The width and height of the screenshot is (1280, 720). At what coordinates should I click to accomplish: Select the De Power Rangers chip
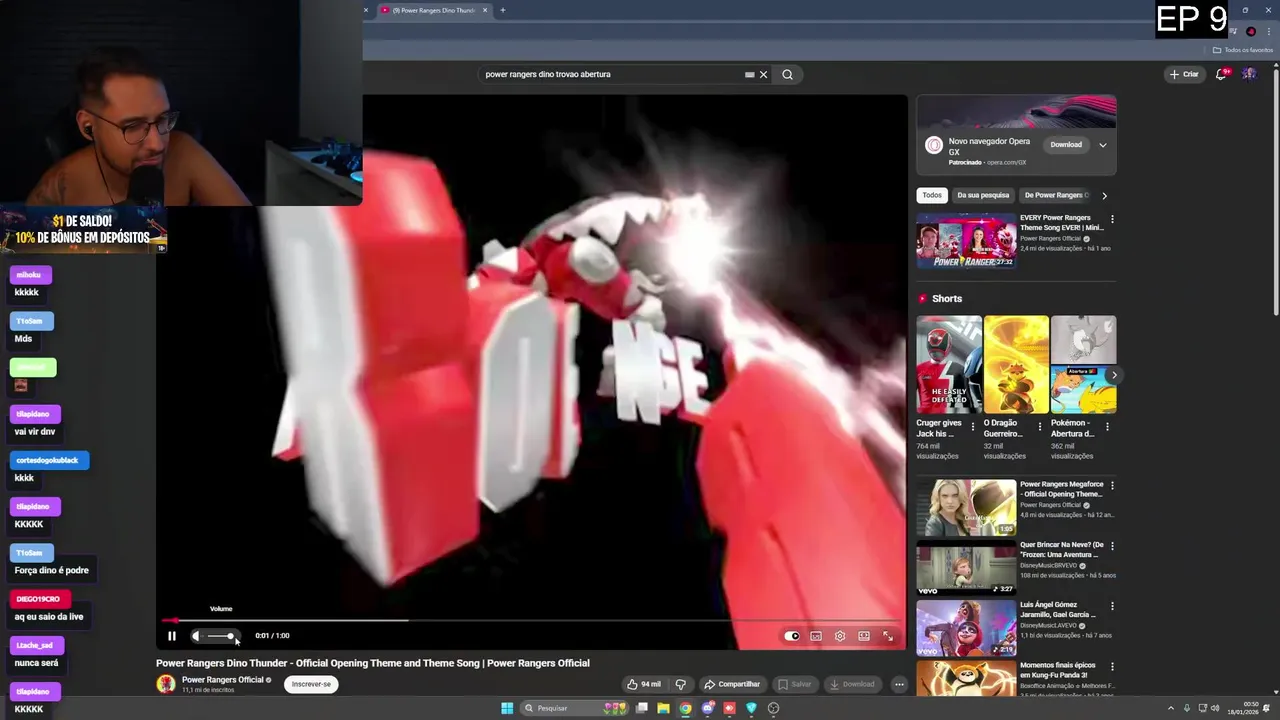[1056, 195]
